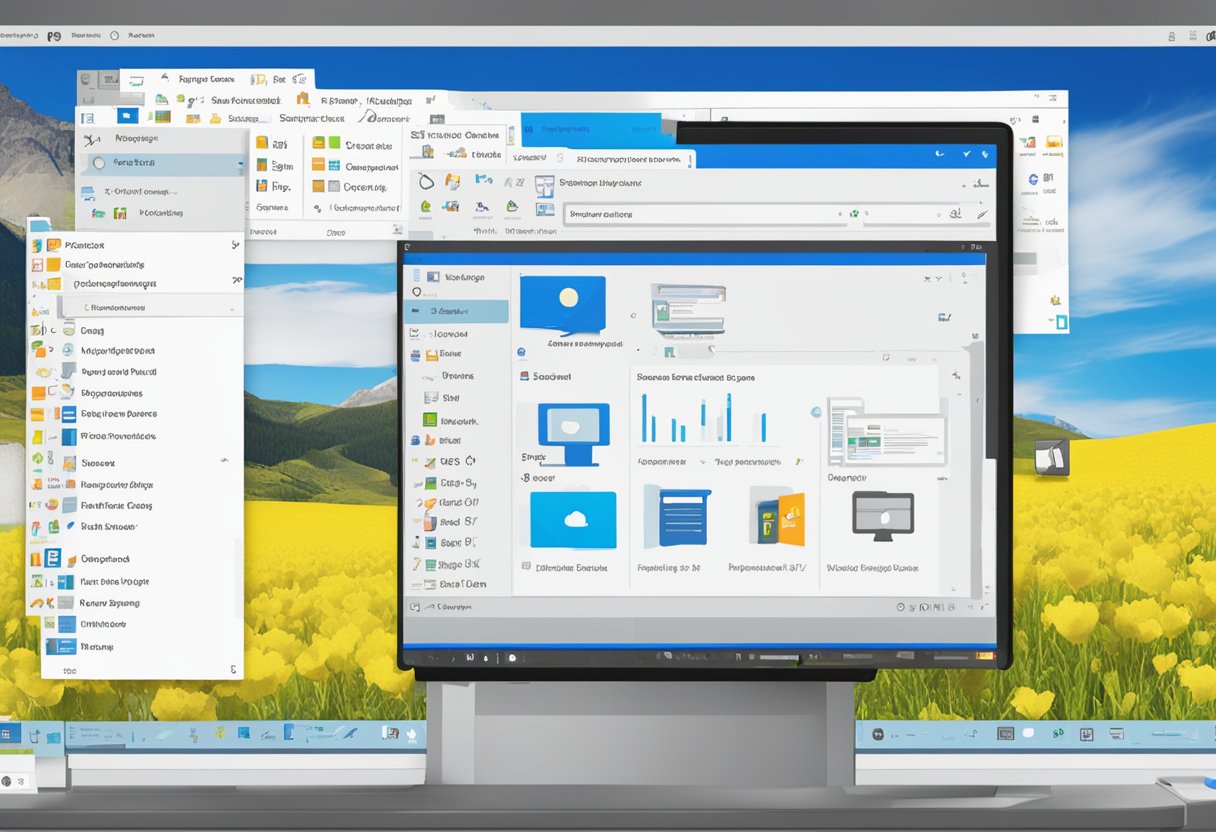Select the gray monitor settings icon
The width and height of the screenshot is (1216, 832).
point(883,517)
